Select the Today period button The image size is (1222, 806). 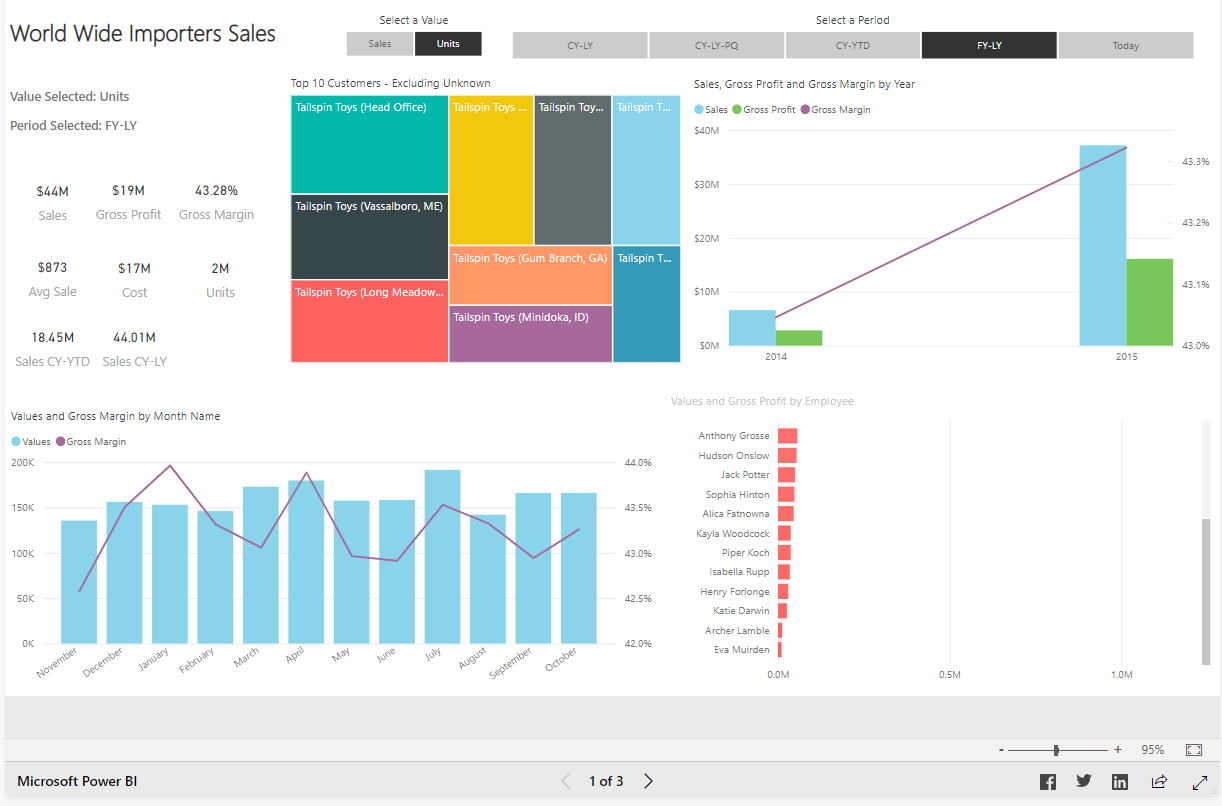coord(1125,46)
